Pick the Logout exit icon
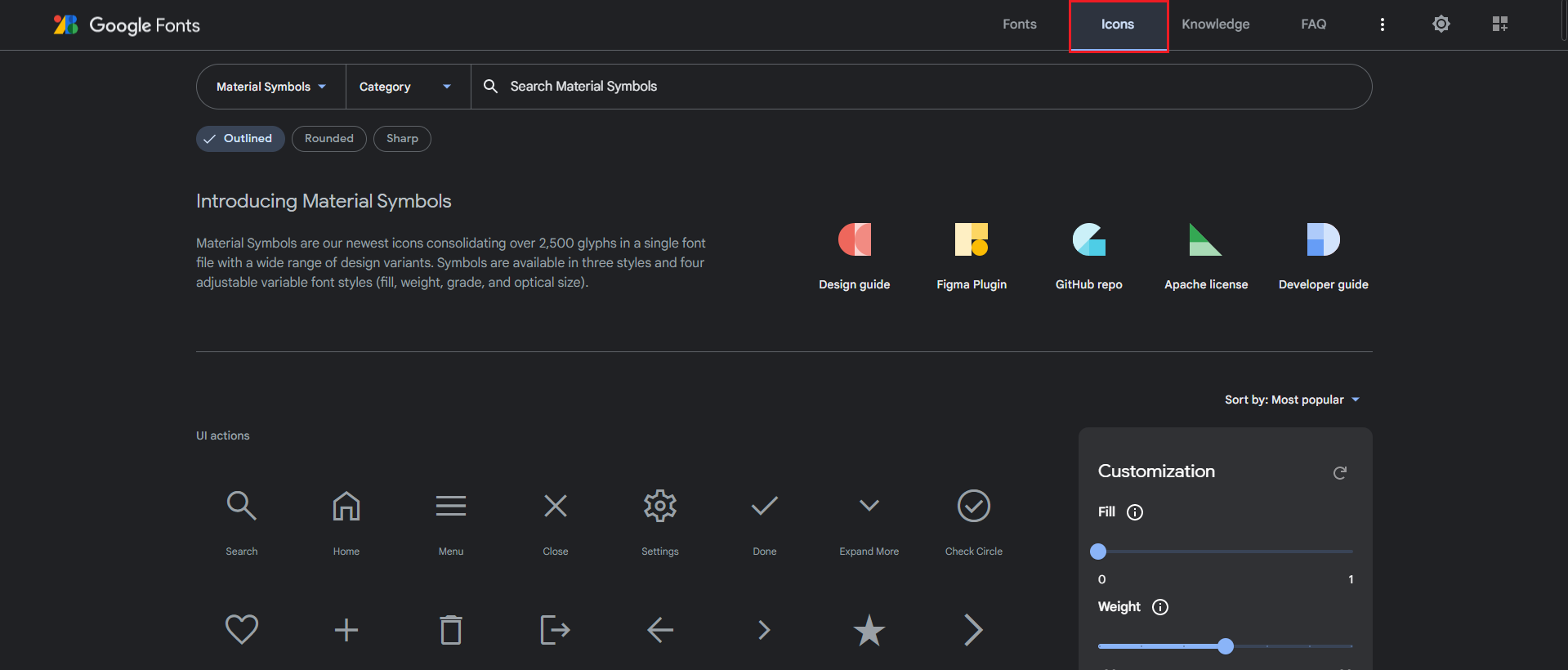Screen dimensions: 1568x670 click(x=556, y=630)
